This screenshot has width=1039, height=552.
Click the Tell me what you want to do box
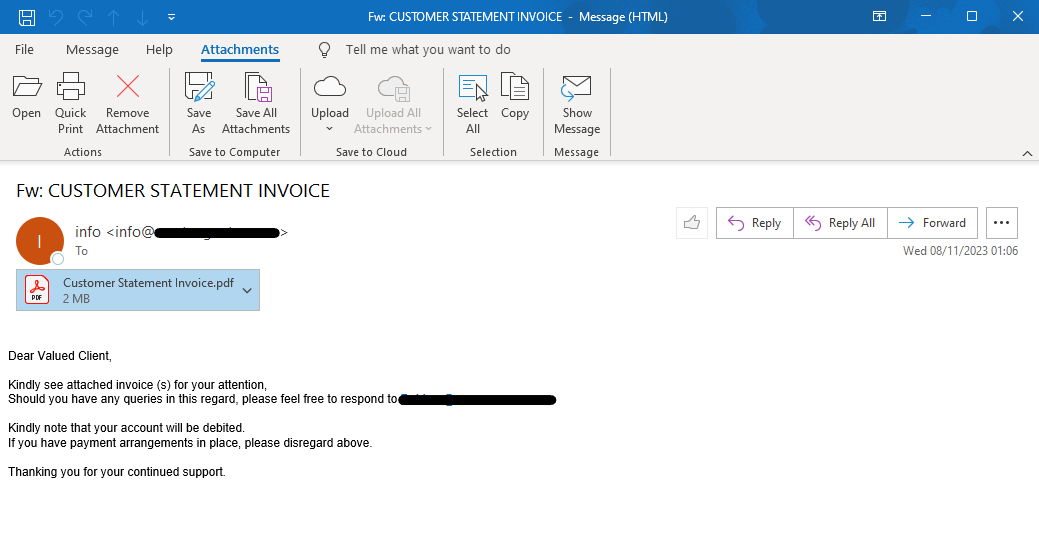point(428,50)
